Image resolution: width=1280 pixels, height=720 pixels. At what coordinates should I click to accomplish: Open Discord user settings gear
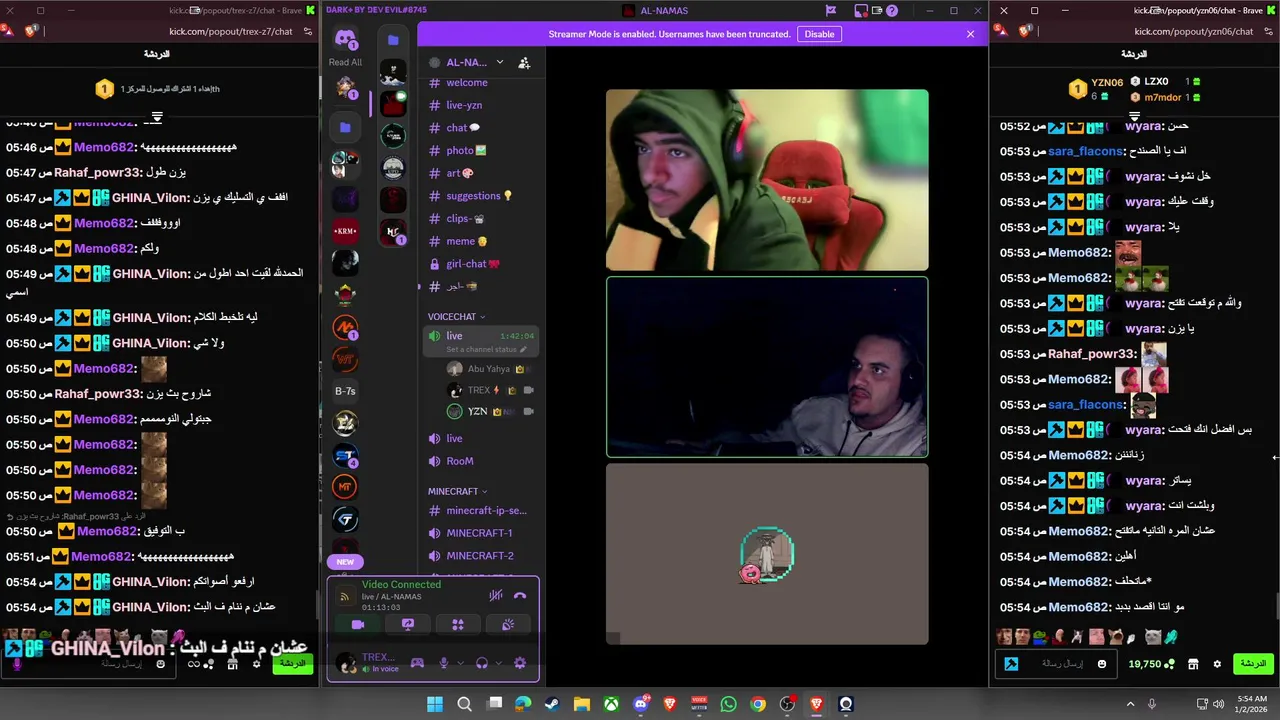click(x=519, y=663)
